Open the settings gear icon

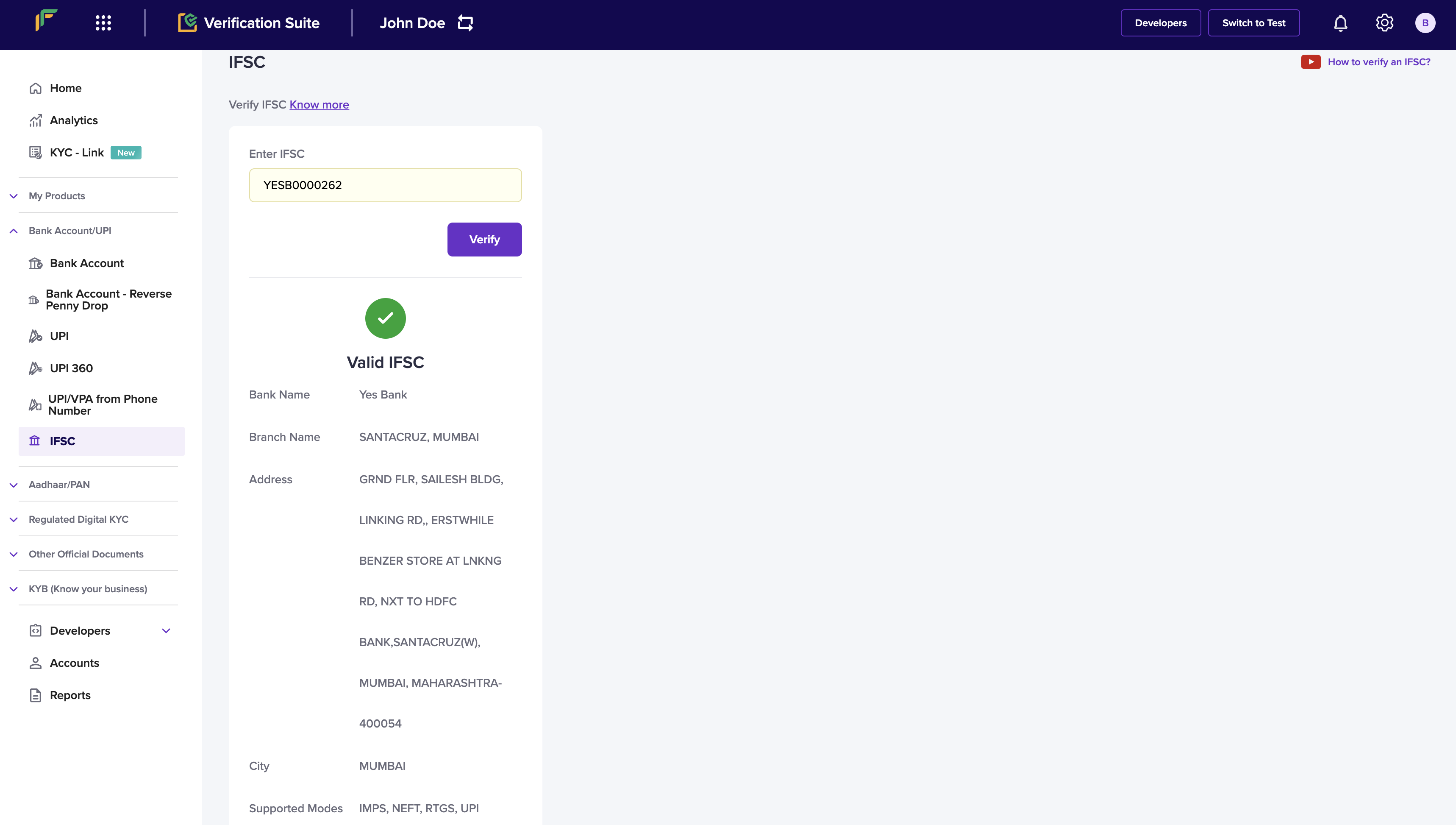(1384, 22)
